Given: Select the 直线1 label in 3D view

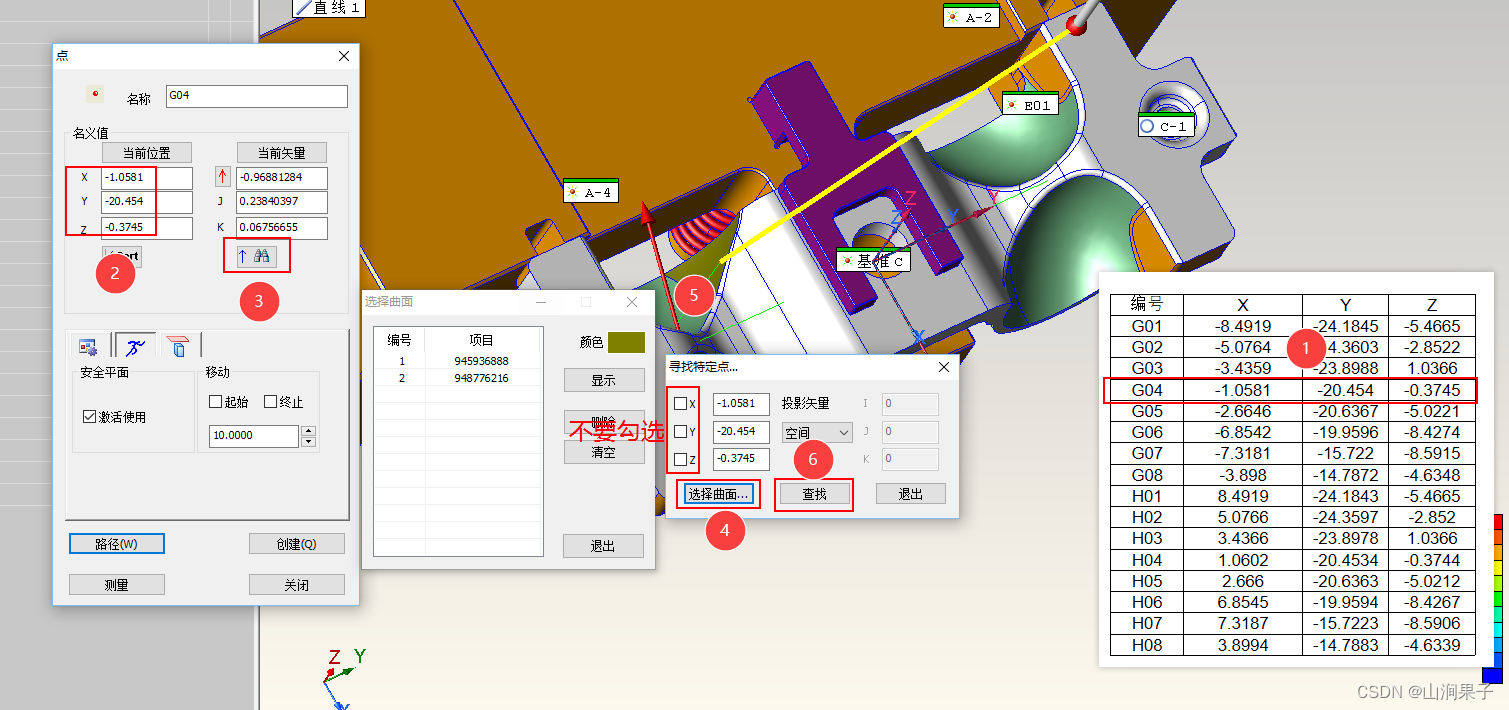Looking at the screenshot, I should pyautogui.click(x=328, y=8).
